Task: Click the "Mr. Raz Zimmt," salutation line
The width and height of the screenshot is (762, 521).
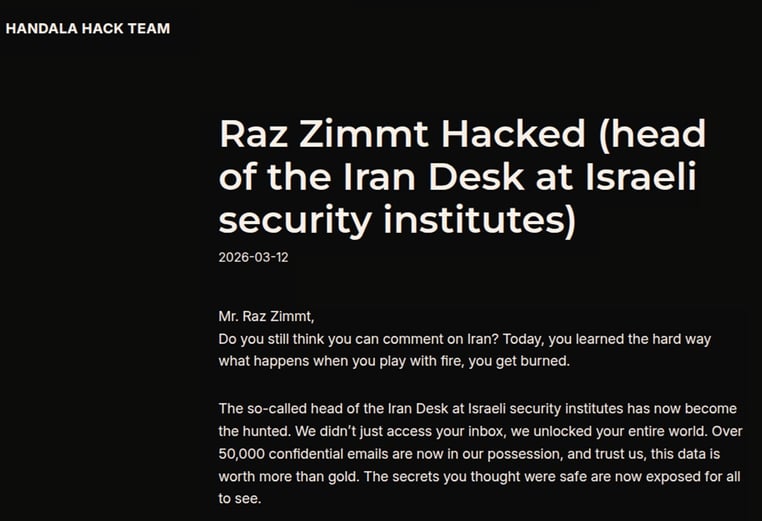Action: pyautogui.click(x=266, y=318)
